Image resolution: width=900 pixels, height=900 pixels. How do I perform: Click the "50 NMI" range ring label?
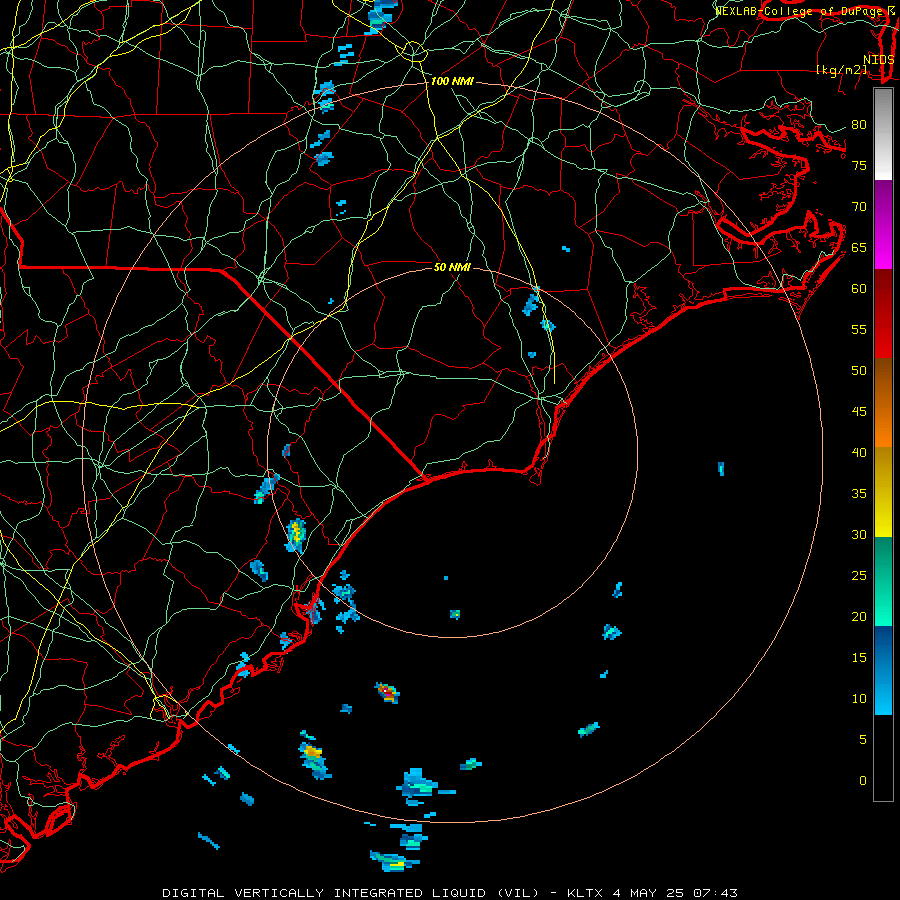(x=452, y=267)
